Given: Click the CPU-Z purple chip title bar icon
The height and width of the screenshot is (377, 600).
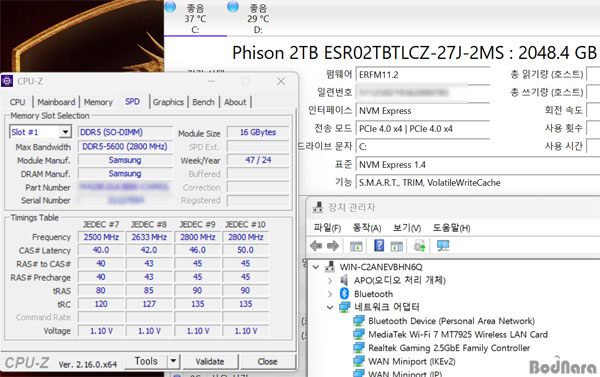Looking at the screenshot, I should (7, 81).
